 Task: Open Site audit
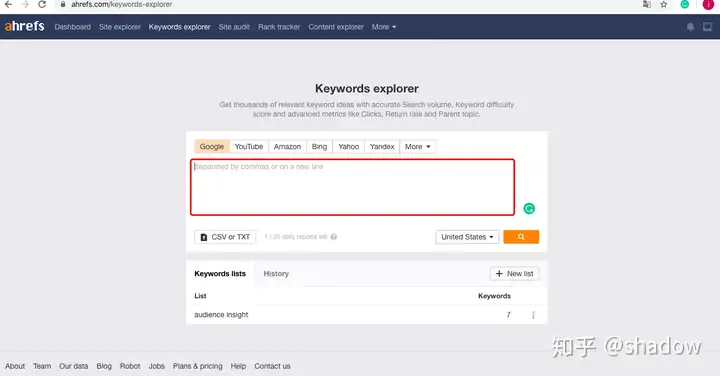click(234, 27)
